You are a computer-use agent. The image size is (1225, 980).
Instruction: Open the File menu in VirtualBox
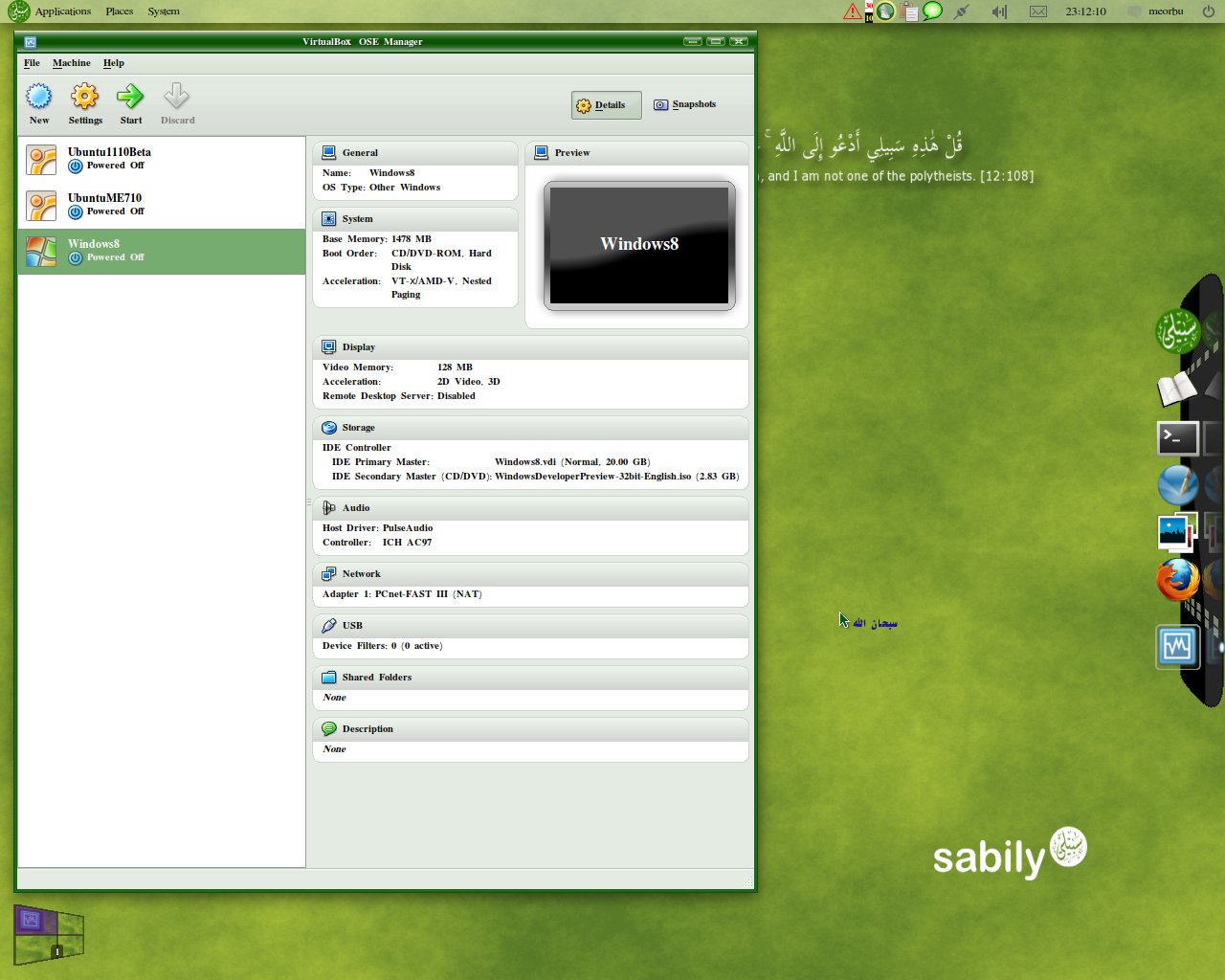click(32, 62)
